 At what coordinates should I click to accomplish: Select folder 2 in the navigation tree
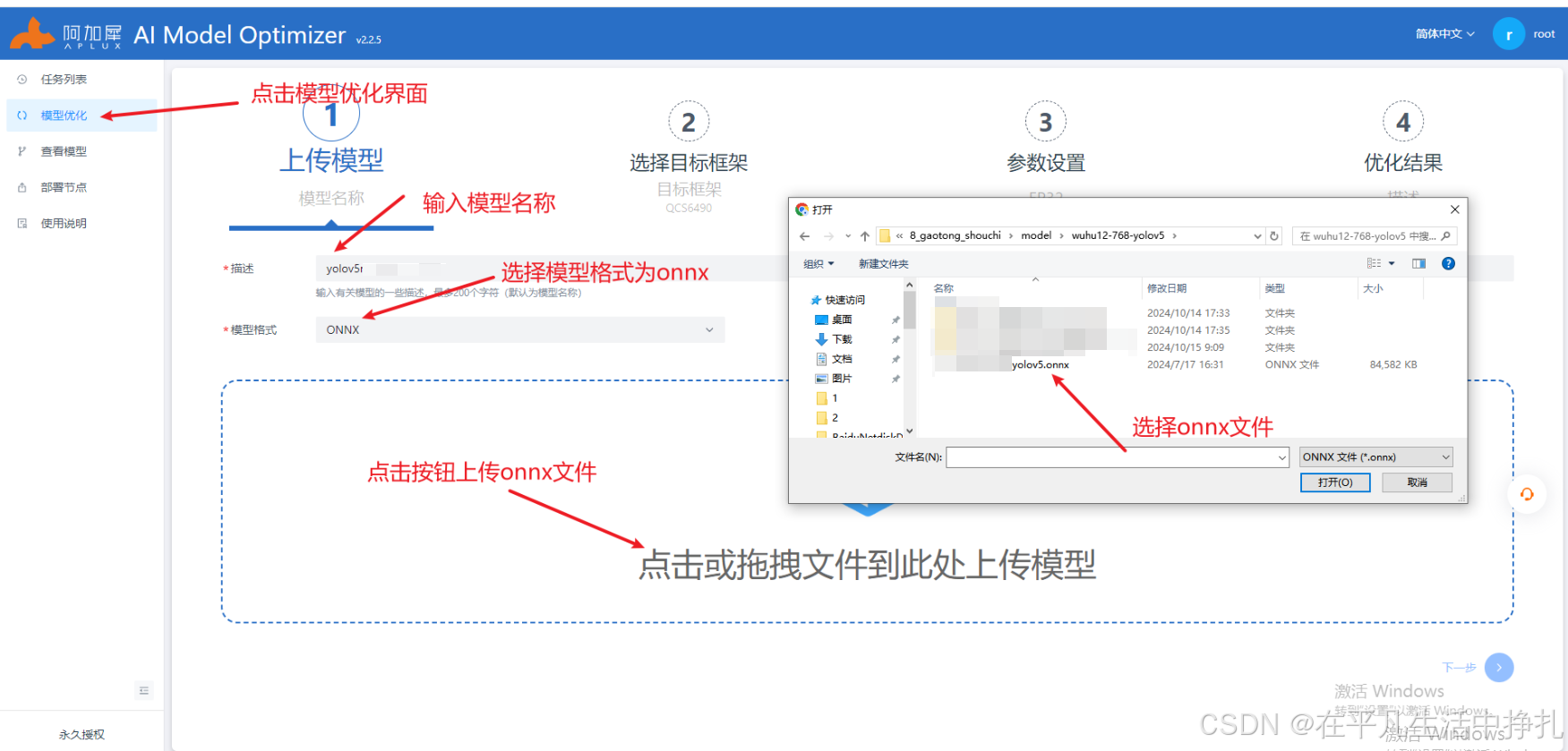coord(827,418)
